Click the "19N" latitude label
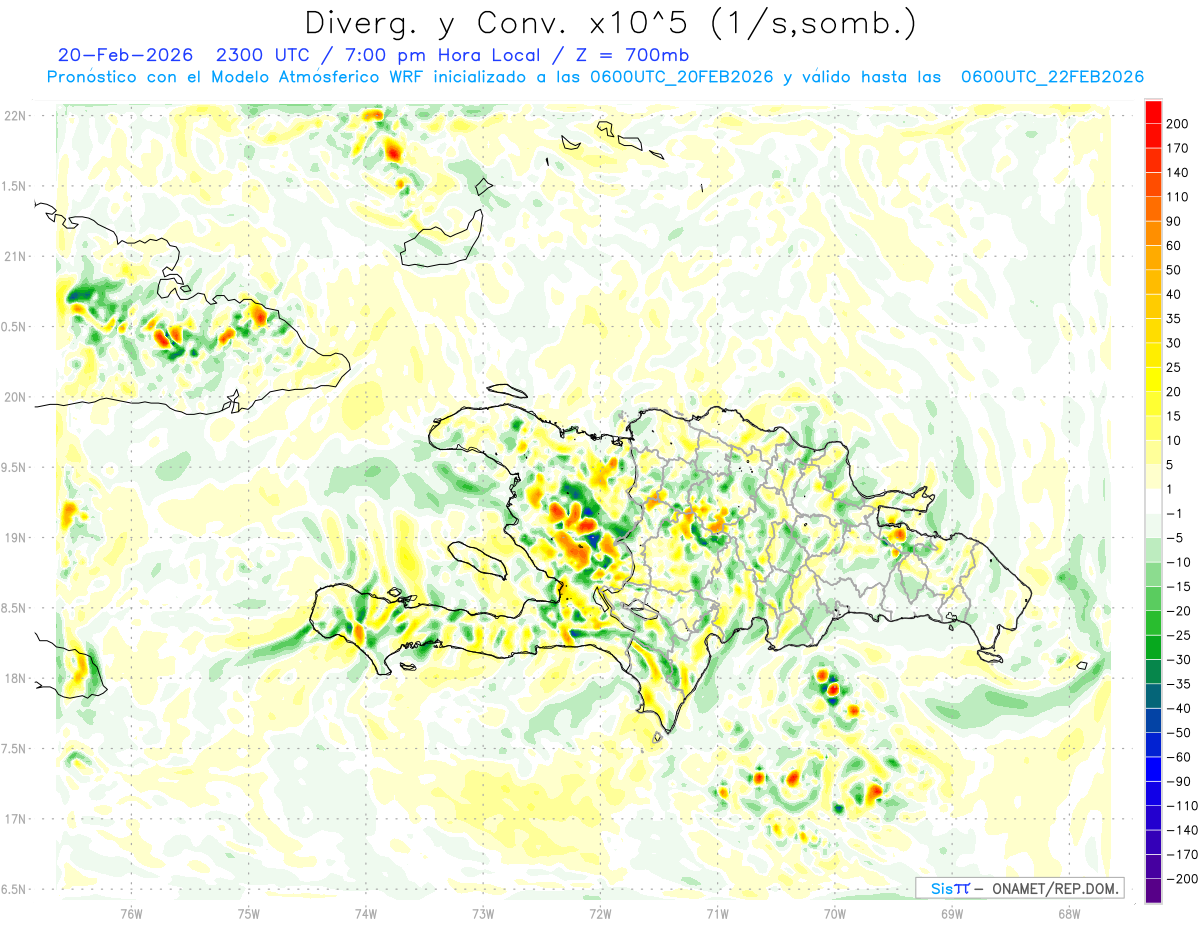This screenshot has width=1200, height=927. [x=16, y=537]
